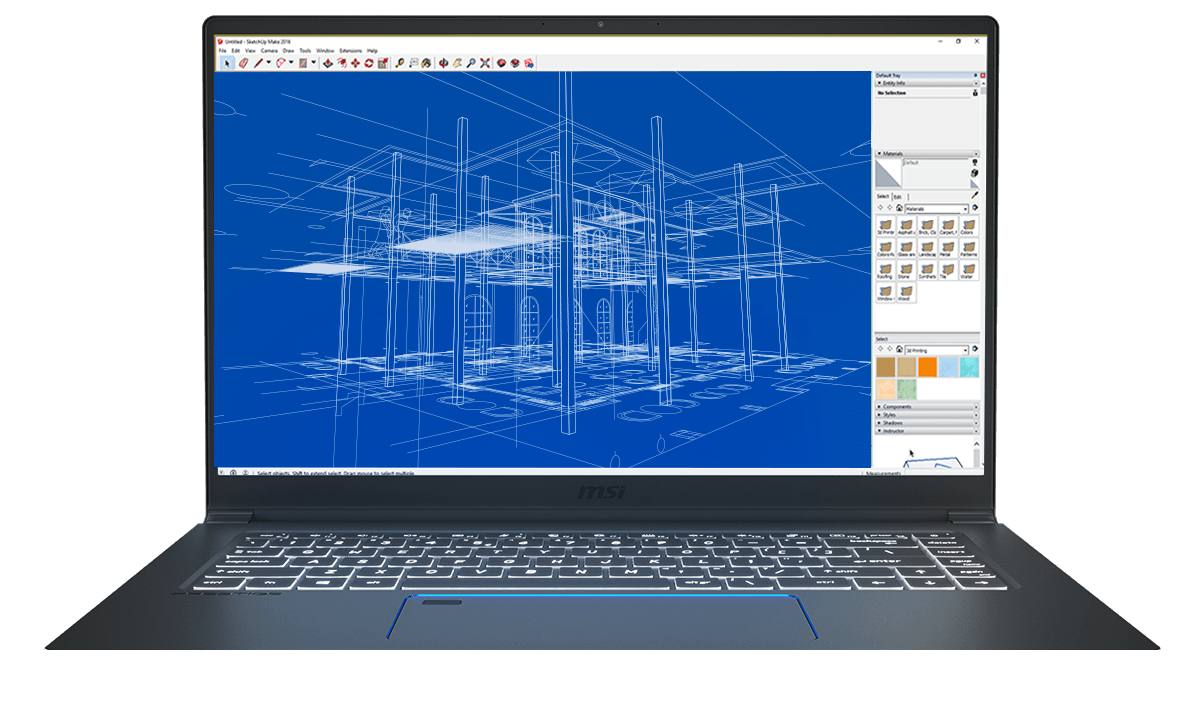
Task: Open the Materials library dropdown
Action: point(965,208)
